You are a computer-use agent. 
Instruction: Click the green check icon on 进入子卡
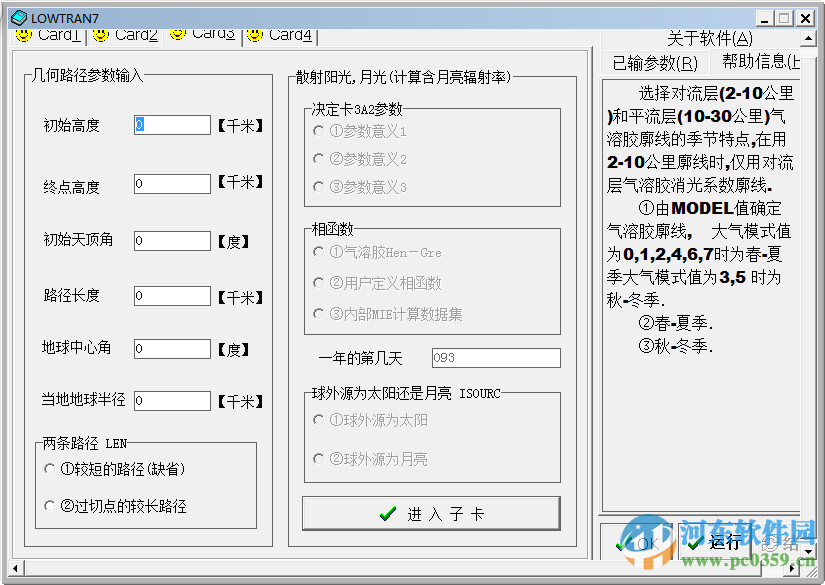click(388, 512)
